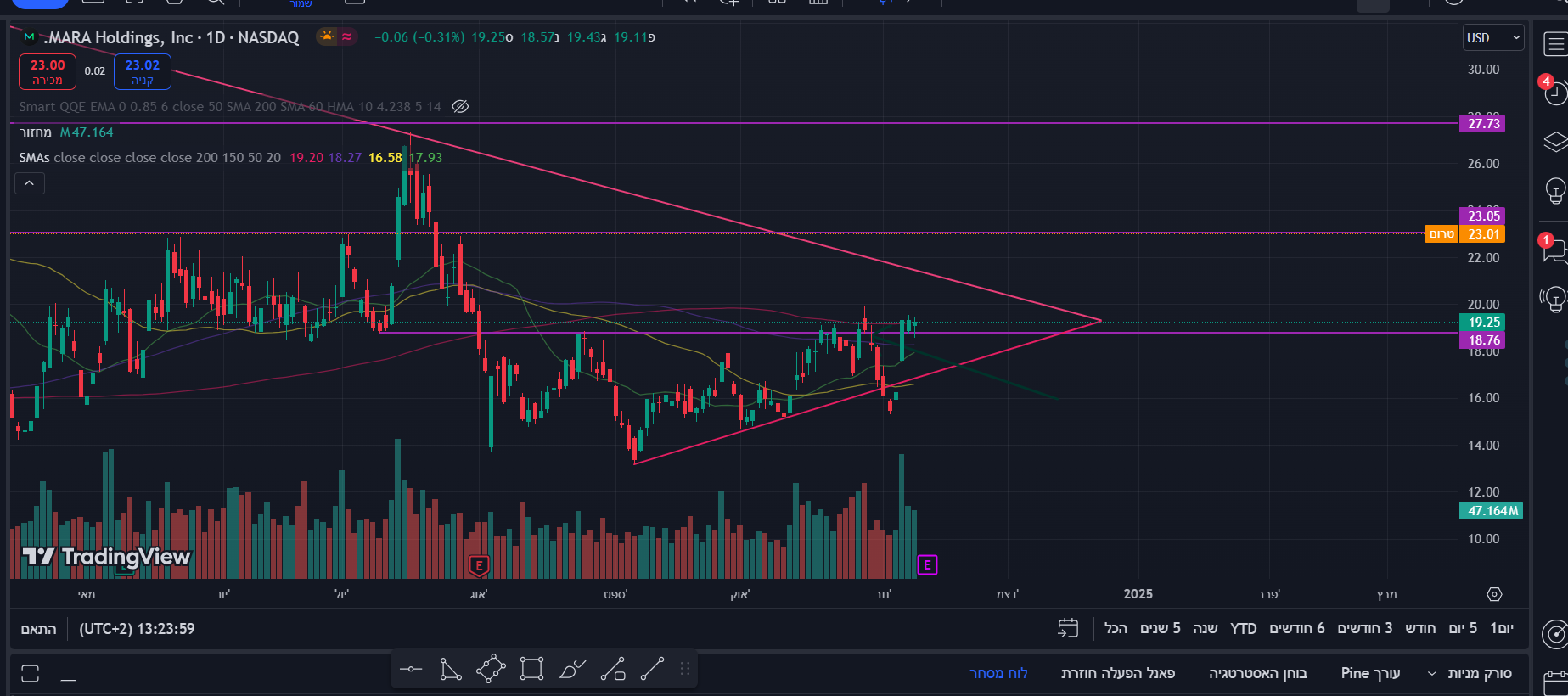This screenshot has width=1568, height=696.
Task: Grab the drawing toolbar drag handle
Action: (684, 670)
